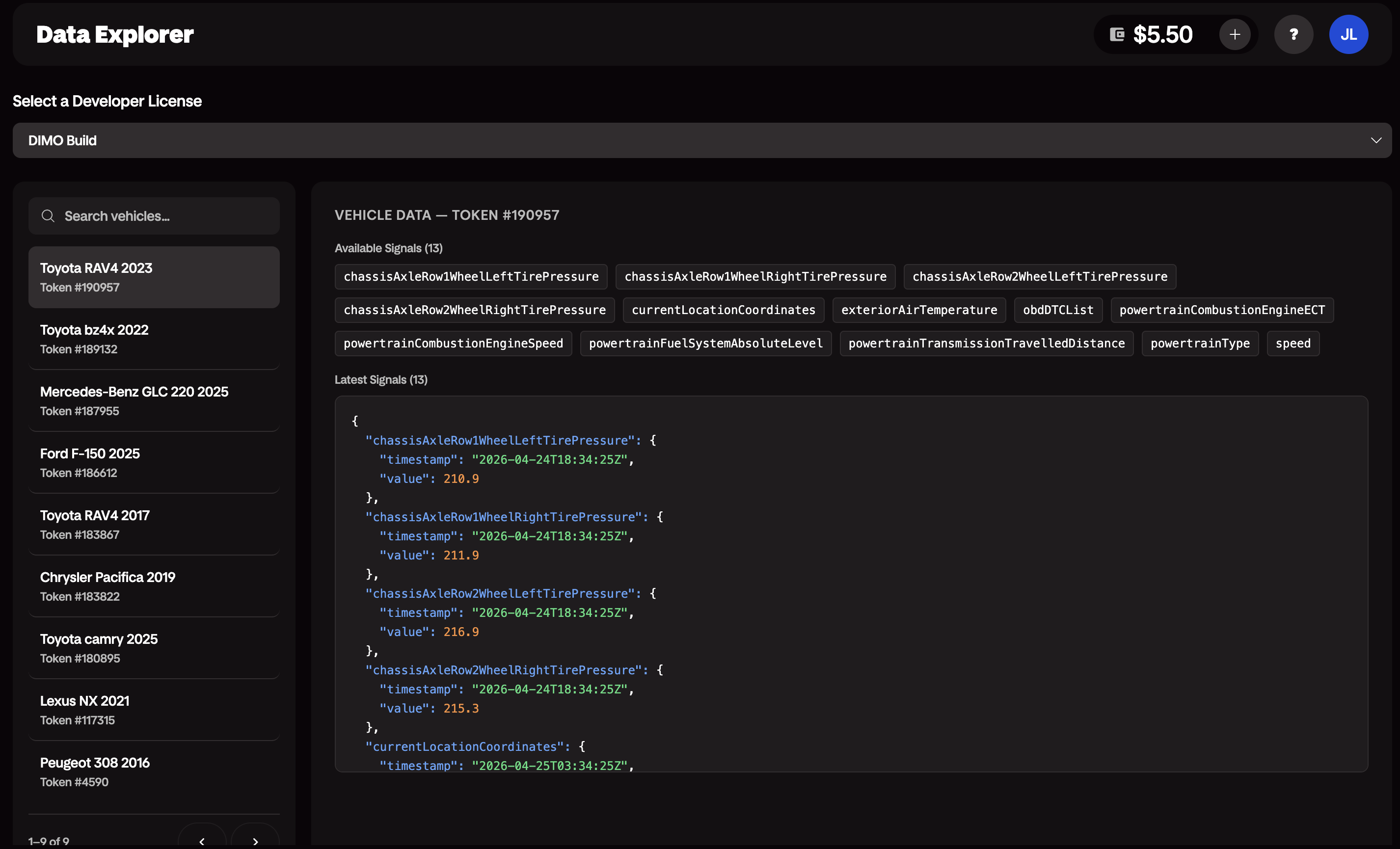Toggle the exteriorAirTemperature signal chip
Viewport: 1400px width, 849px height.
click(x=919, y=310)
